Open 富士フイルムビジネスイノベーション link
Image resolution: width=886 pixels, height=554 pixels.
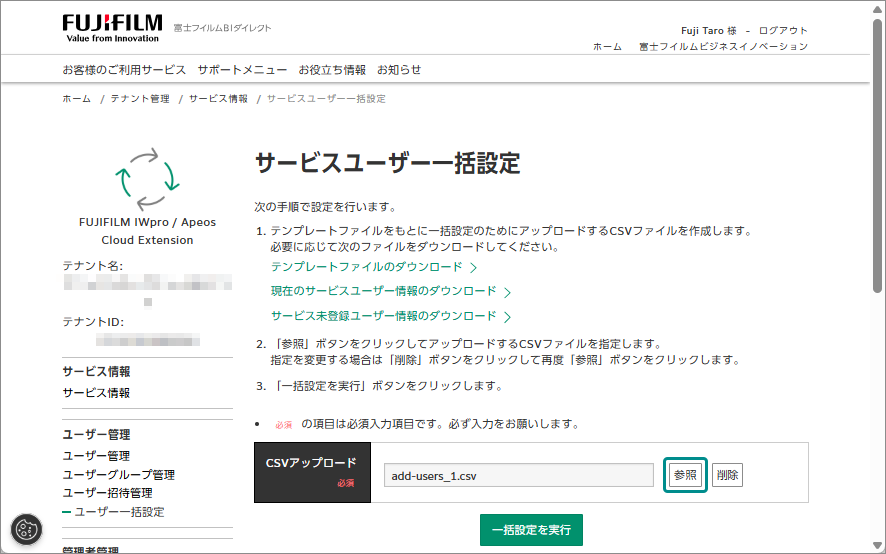coord(723,47)
